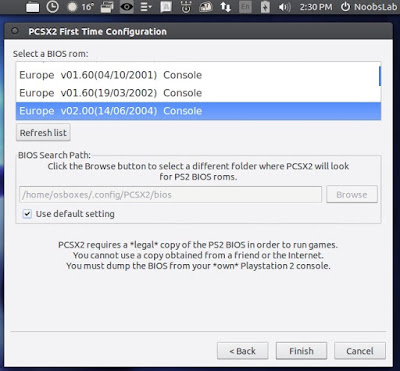The width and height of the screenshot is (400, 371).
Task: Select Europe v01.60(19/03/2002) Console BIOS
Action: pos(197,93)
